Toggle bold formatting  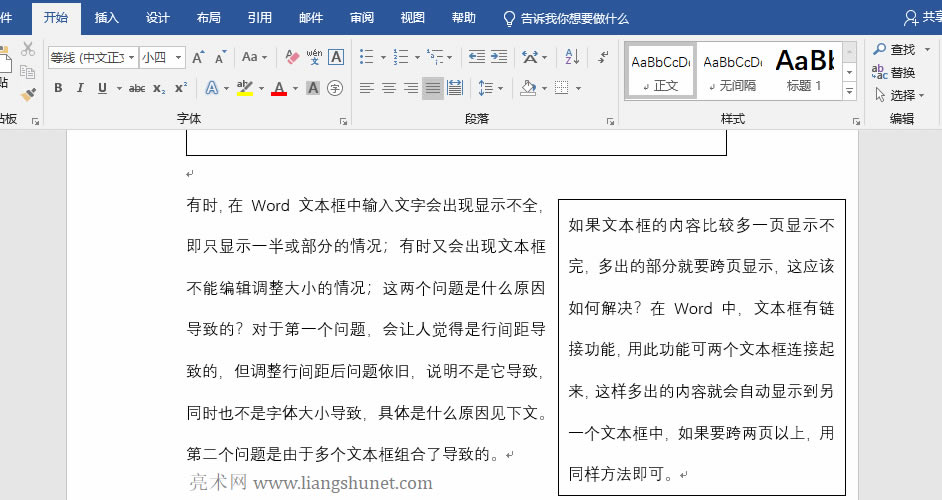pos(58,88)
